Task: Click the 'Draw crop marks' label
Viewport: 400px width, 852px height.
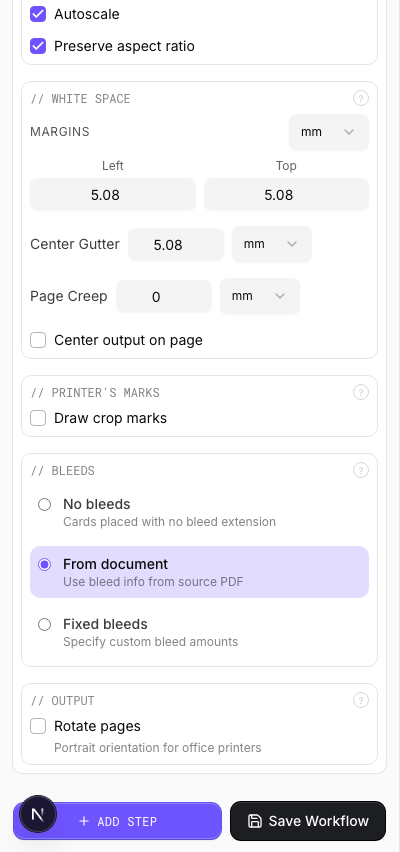Action: pos(110,418)
